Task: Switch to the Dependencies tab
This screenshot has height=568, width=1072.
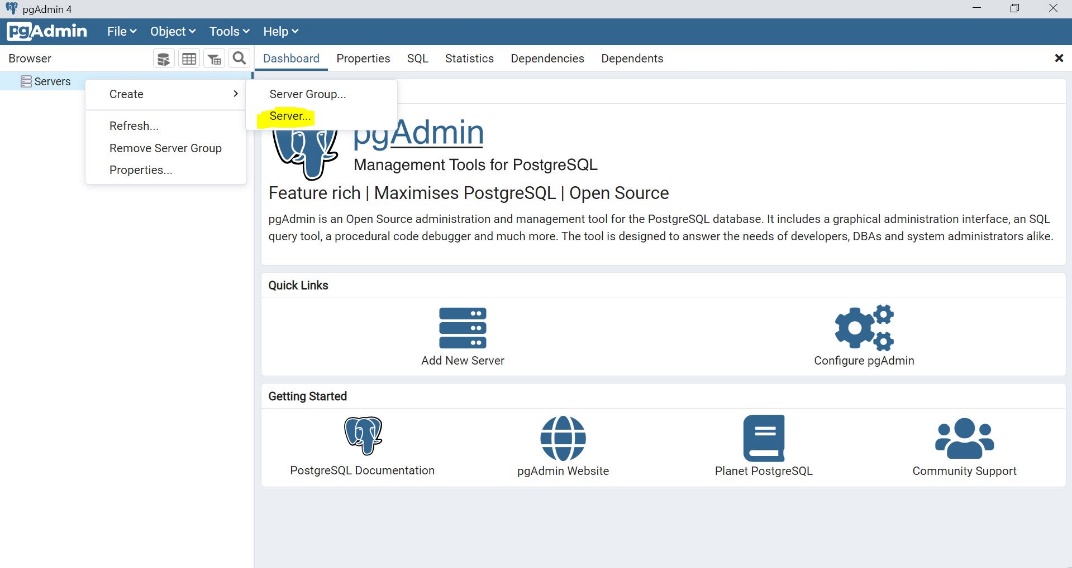Action: click(548, 59)
